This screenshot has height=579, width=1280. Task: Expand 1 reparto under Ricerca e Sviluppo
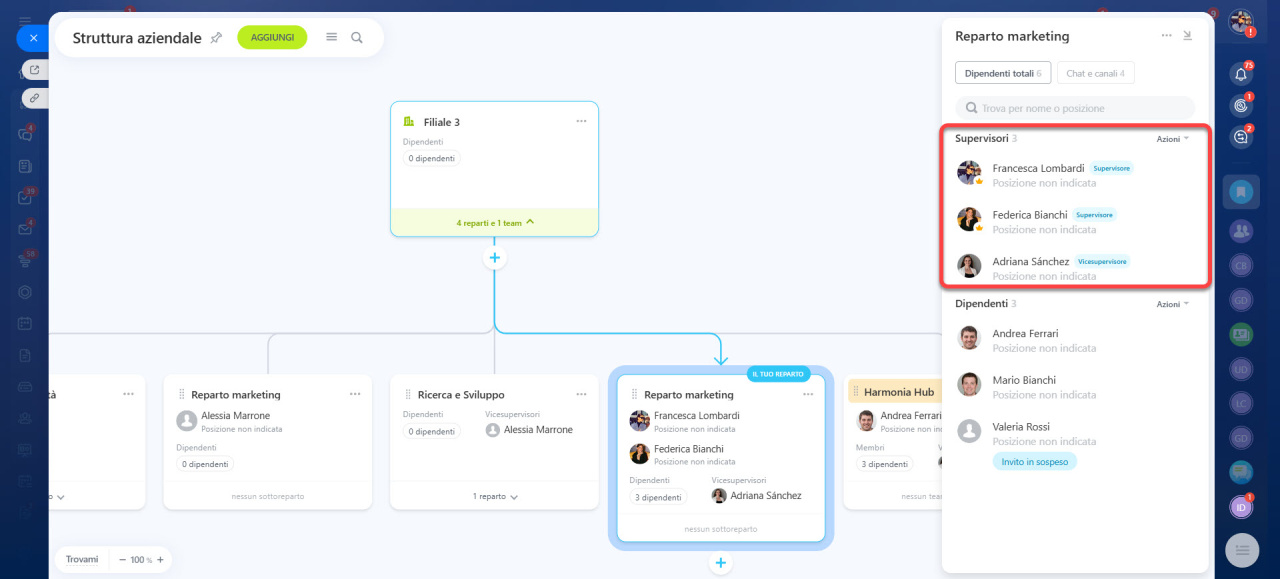495,496
